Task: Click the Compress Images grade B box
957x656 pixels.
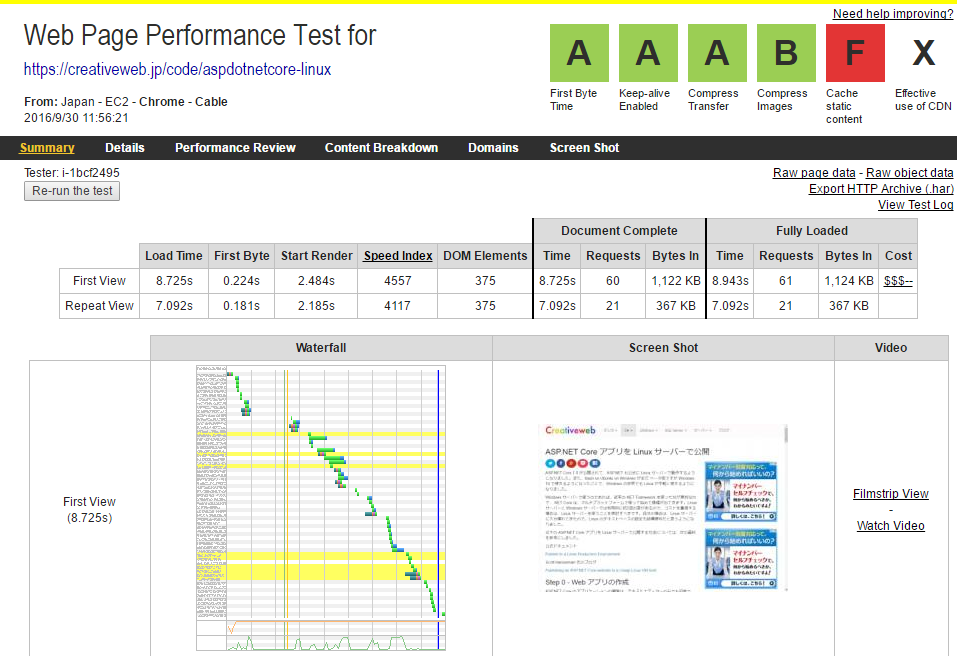Action: click(786, 53)
